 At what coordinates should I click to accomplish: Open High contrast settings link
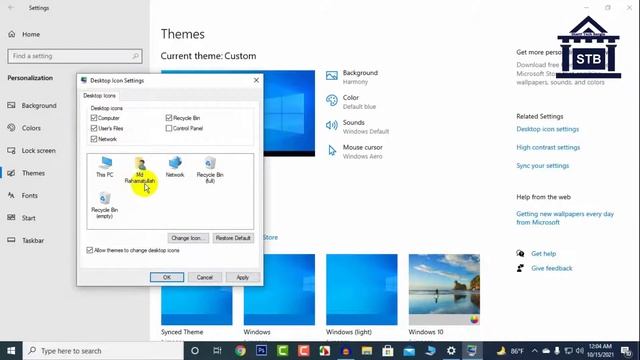click(x=548, y=147)
